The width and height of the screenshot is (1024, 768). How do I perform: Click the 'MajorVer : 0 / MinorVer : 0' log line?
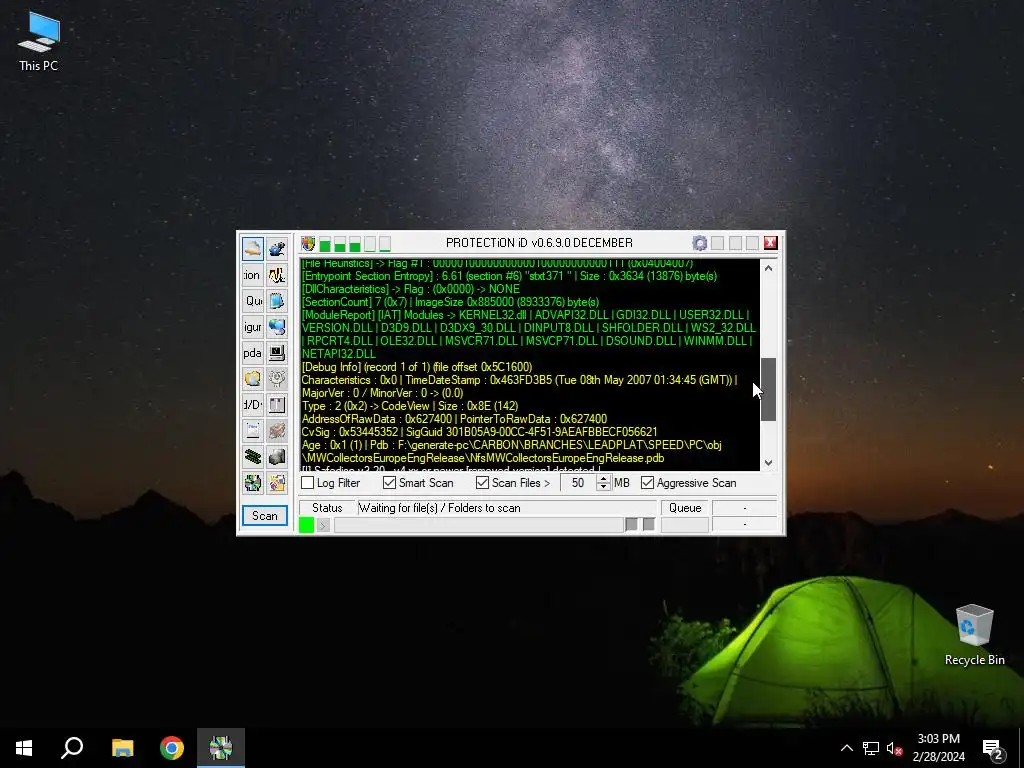pyautogui.click(x=382, y=393)
